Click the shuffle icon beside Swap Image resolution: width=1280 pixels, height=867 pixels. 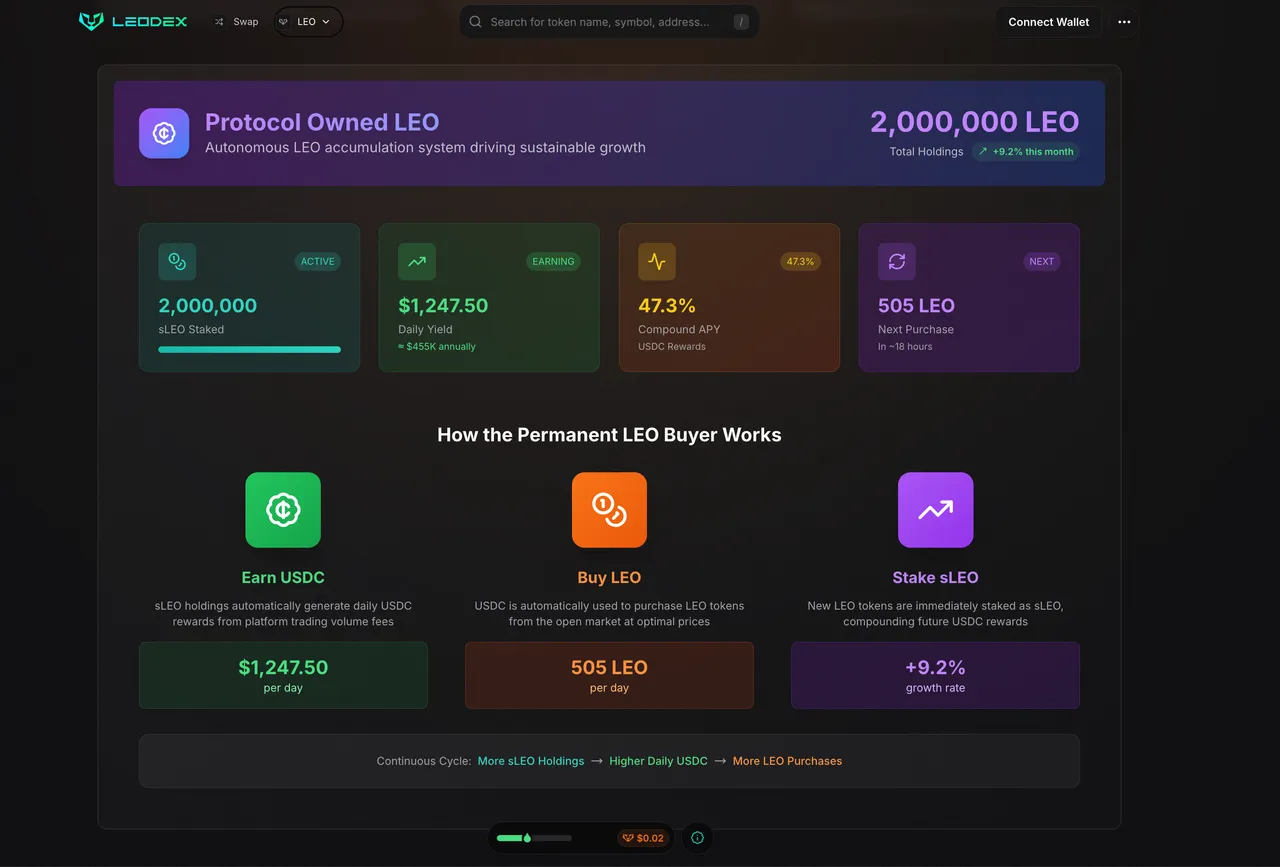coord(219,22)
